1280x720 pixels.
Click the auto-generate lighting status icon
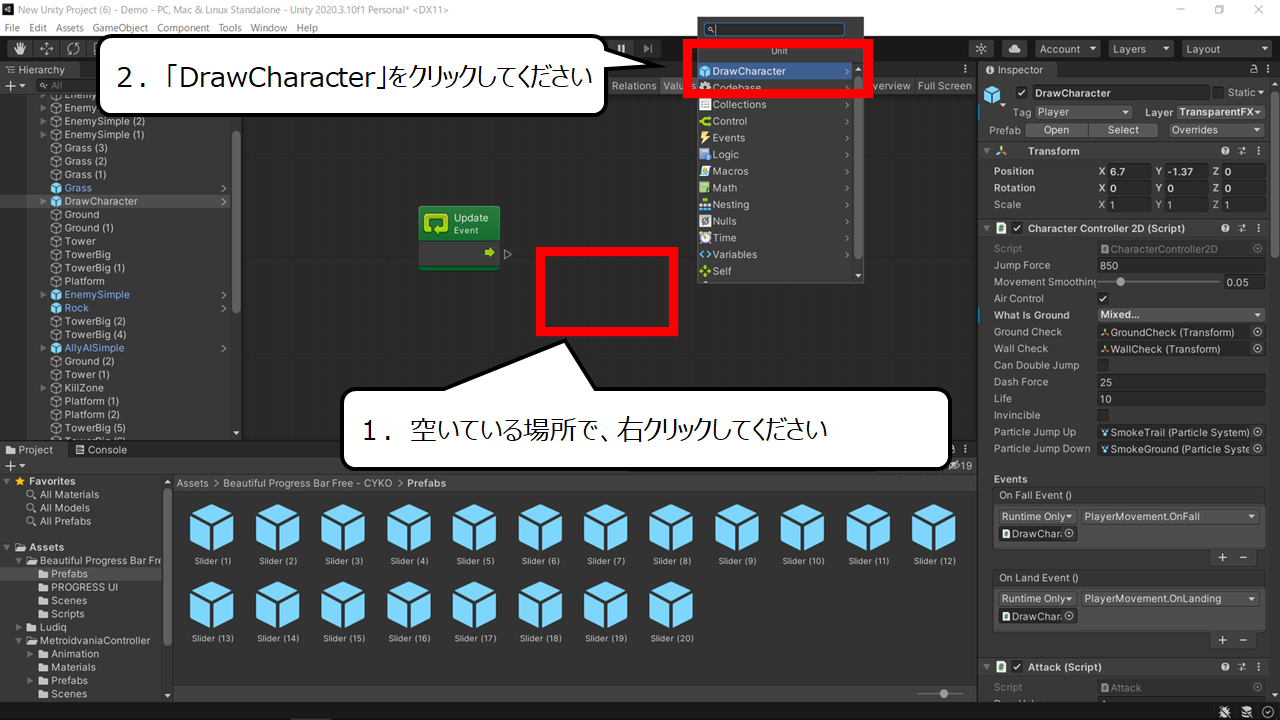(x=1247, y=711)
